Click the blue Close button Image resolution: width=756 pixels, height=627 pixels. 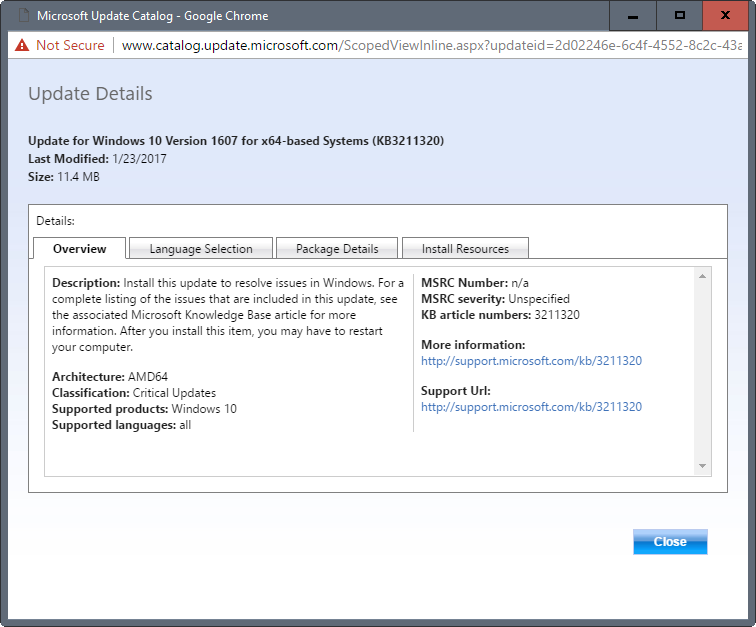tap(670, 542)
